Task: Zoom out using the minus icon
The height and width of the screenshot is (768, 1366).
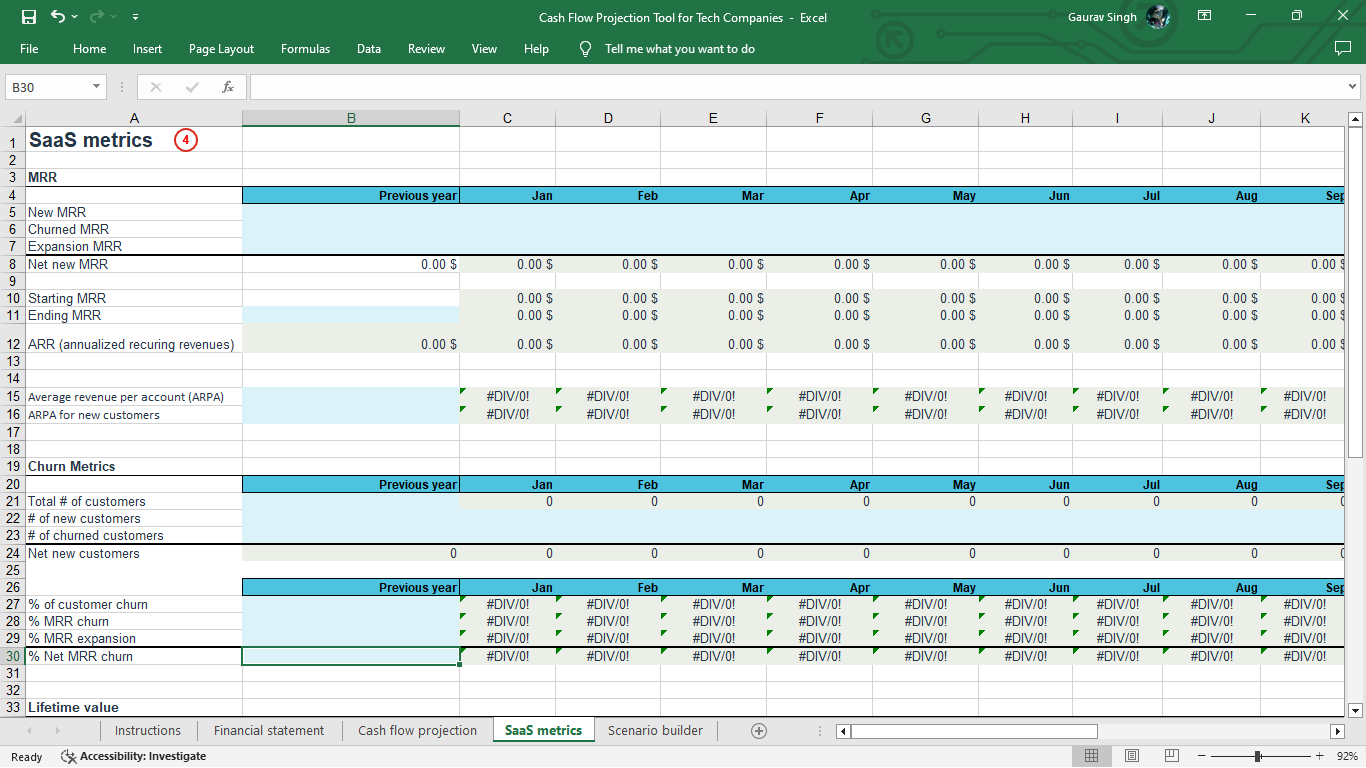Action: (x=1201, y=756)
